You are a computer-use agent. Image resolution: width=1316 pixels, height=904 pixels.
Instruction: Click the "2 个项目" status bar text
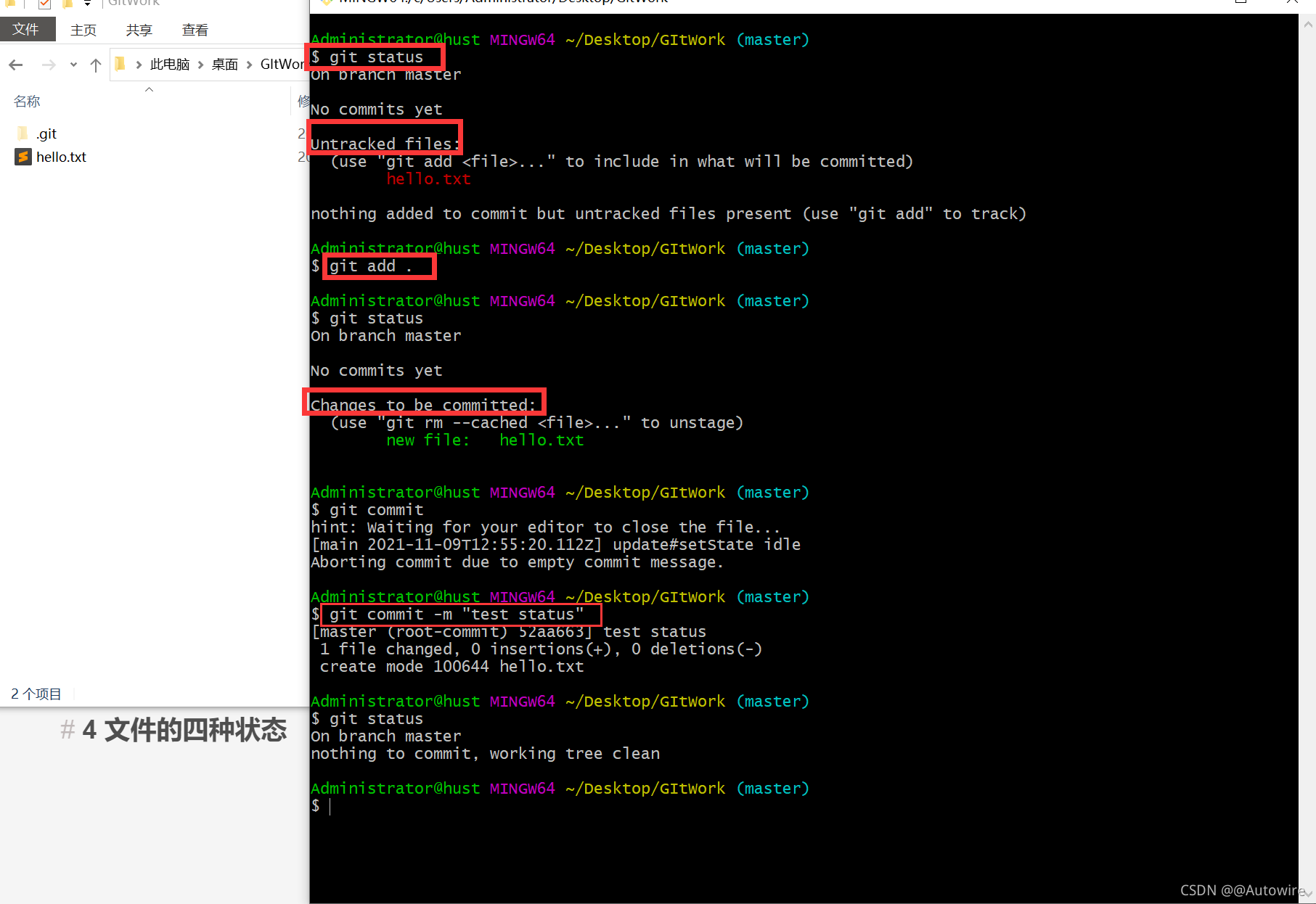point(36,694)
